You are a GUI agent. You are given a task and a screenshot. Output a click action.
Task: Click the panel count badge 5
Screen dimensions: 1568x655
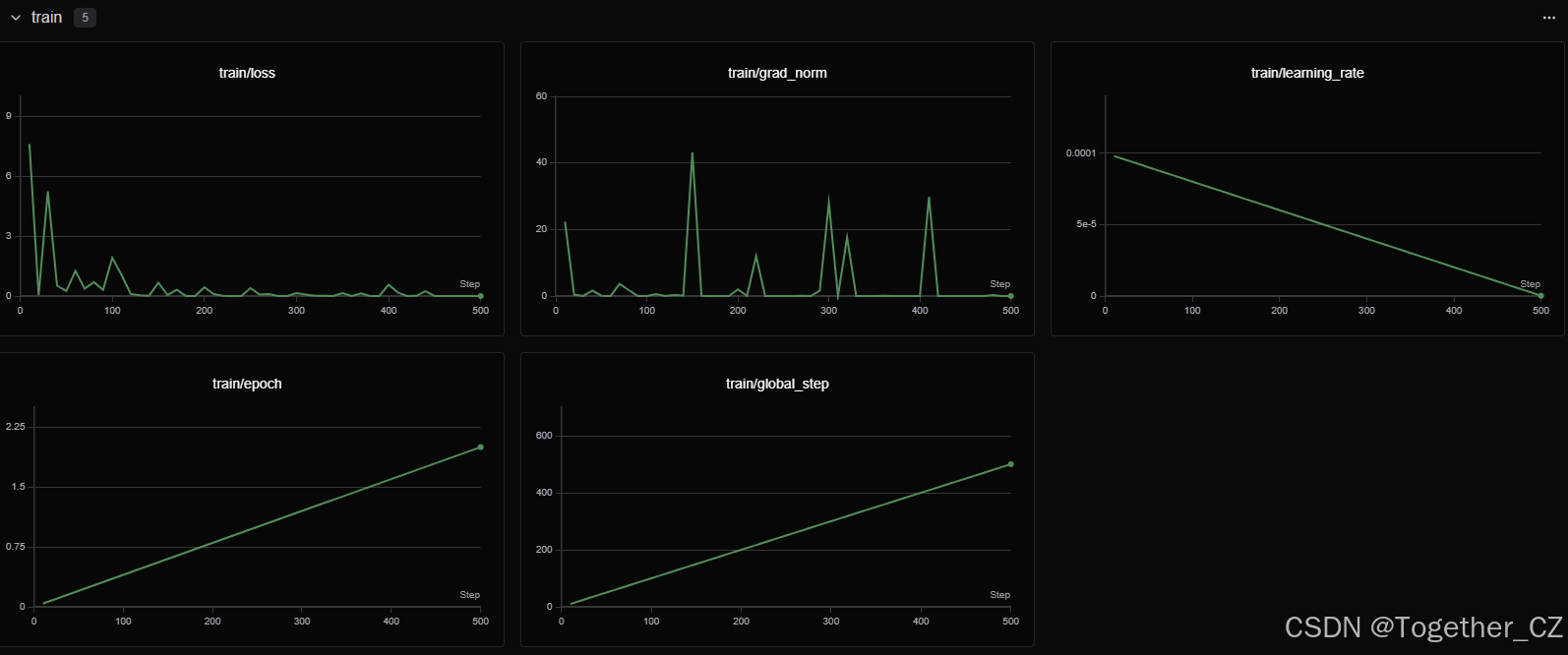86,18
